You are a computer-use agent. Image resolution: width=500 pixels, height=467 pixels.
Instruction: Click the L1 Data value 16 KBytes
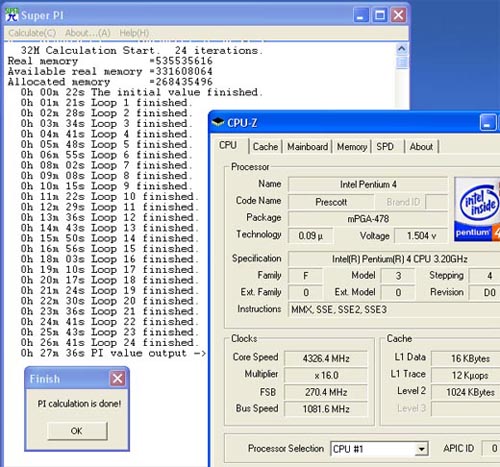tap(466, 359)
